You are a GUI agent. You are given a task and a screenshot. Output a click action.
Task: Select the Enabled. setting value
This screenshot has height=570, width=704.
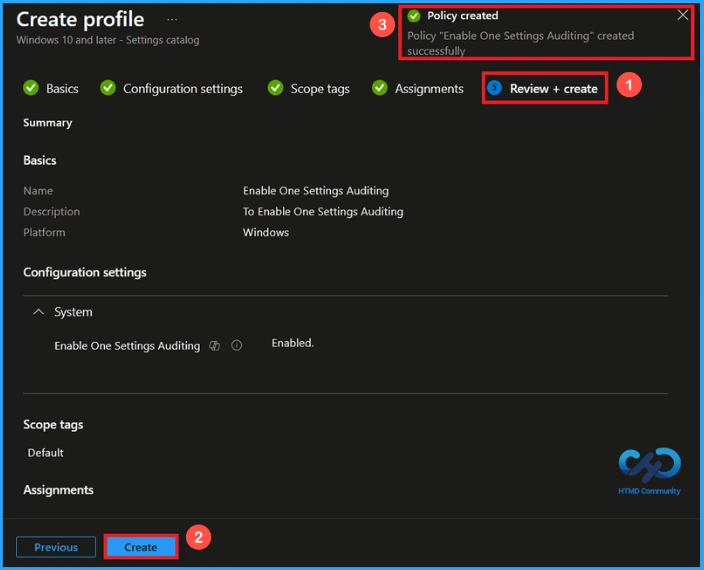click(x=293, y=343)
